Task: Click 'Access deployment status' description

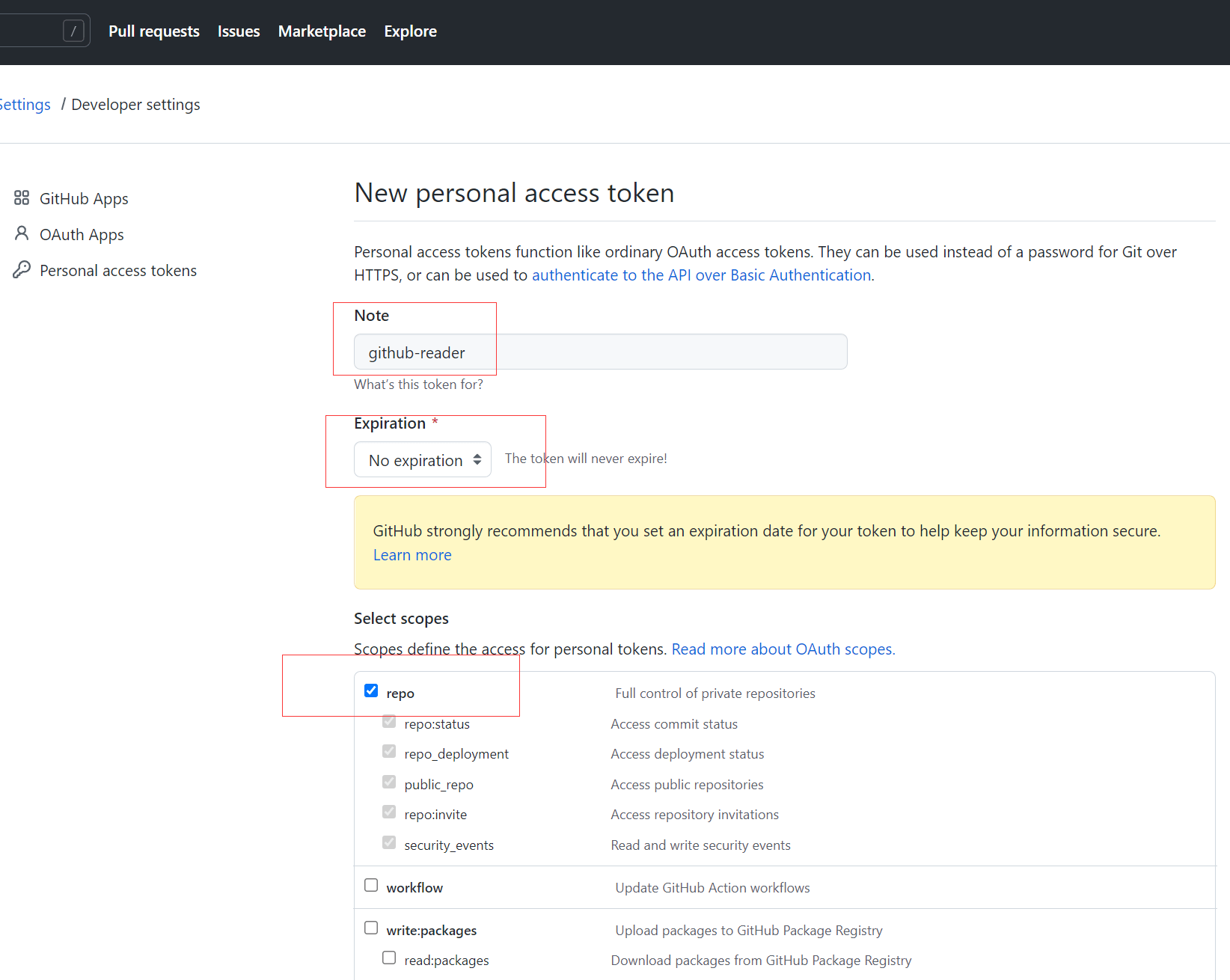Action: click(688, 754)
